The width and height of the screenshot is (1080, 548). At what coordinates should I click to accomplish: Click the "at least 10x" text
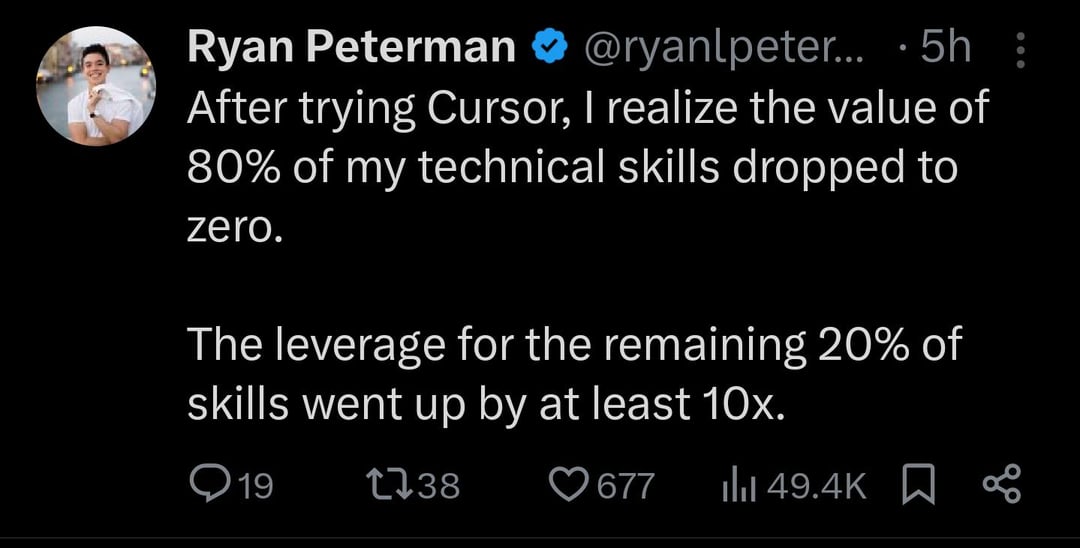662,403
